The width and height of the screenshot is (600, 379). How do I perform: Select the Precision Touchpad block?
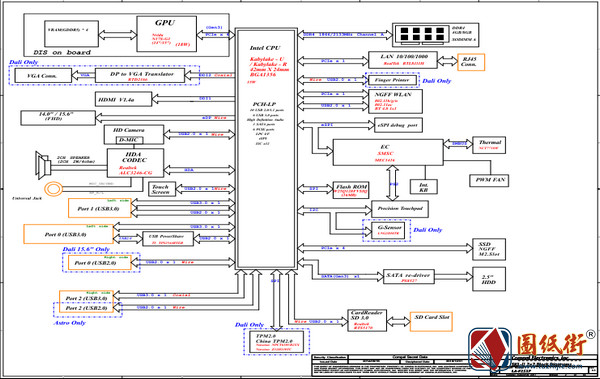(400, 209)
